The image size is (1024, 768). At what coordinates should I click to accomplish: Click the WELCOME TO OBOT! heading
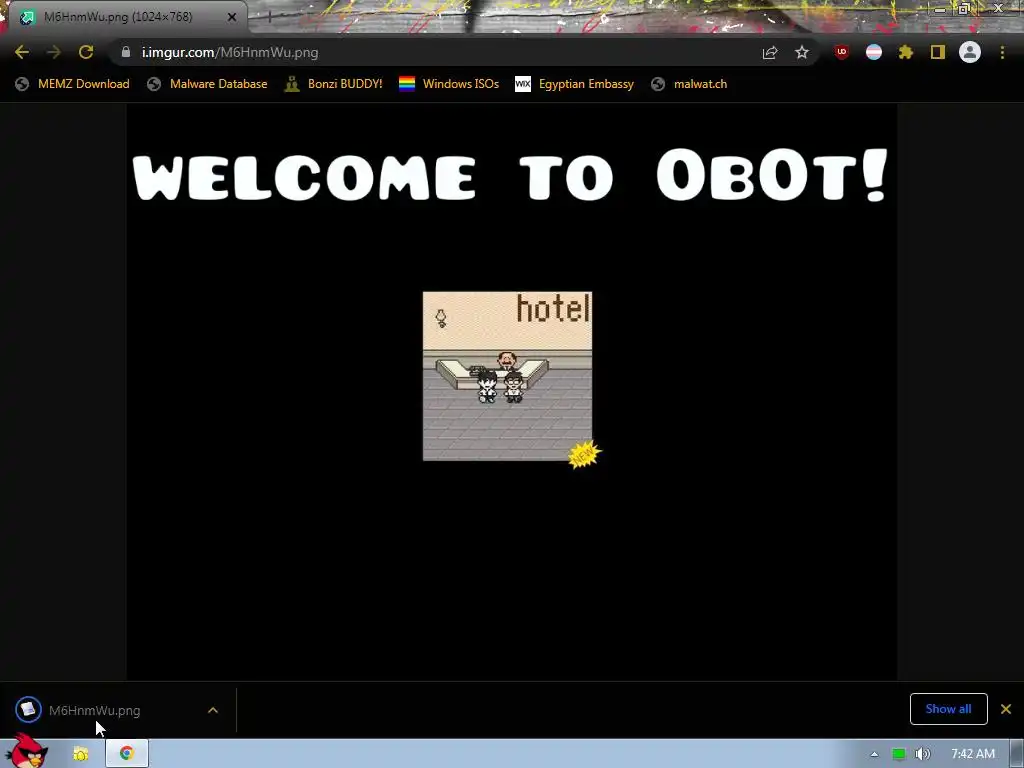point(510,175)
